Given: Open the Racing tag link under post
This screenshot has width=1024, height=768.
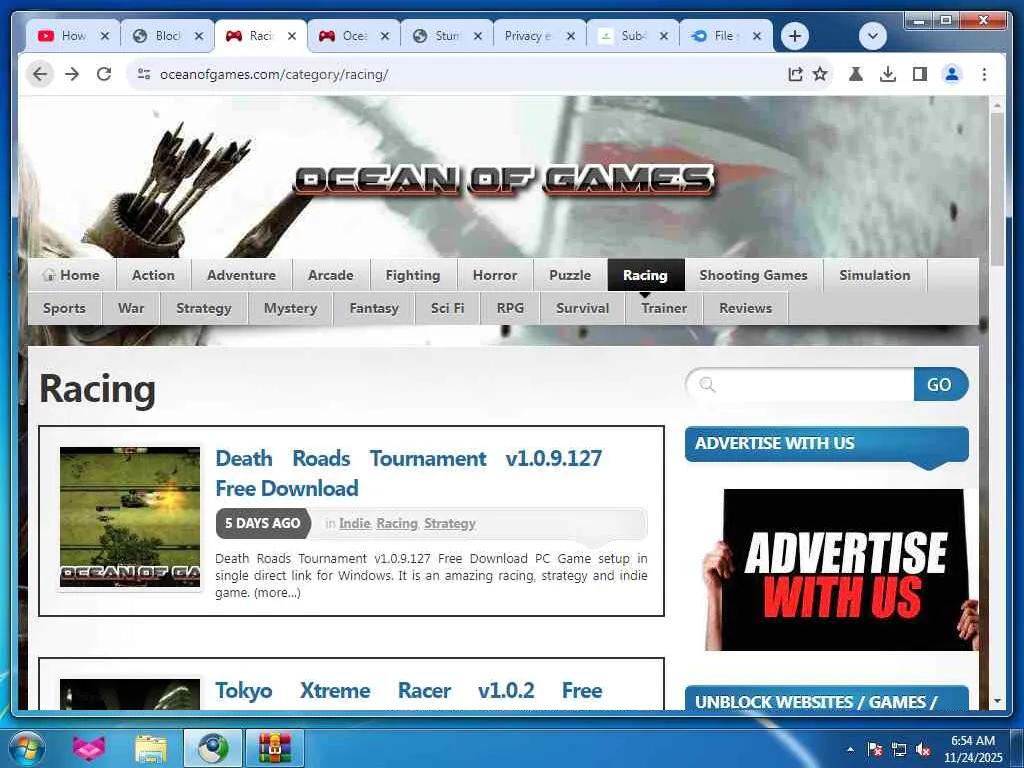Looking at the screenshot, I should (x=397, y=524).
